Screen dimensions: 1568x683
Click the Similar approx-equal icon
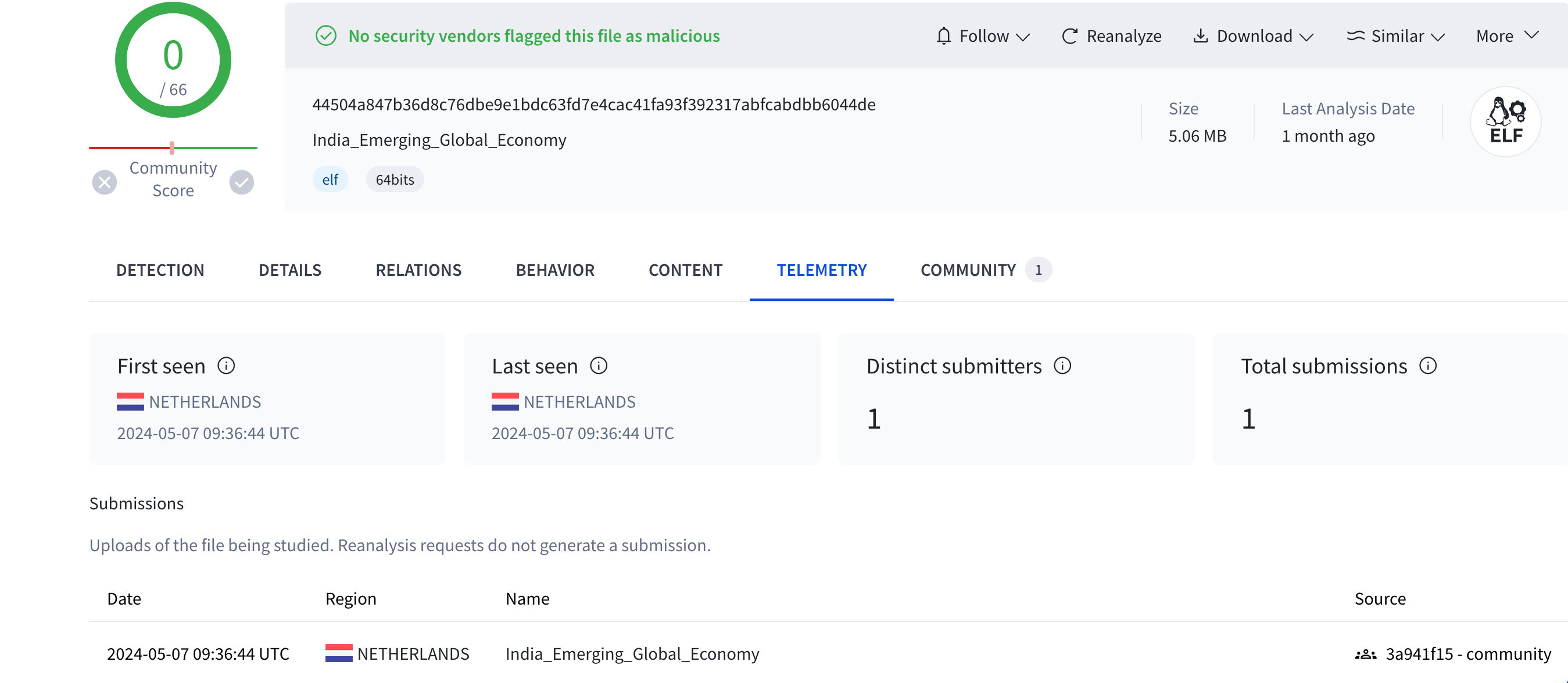[1355, 36]
